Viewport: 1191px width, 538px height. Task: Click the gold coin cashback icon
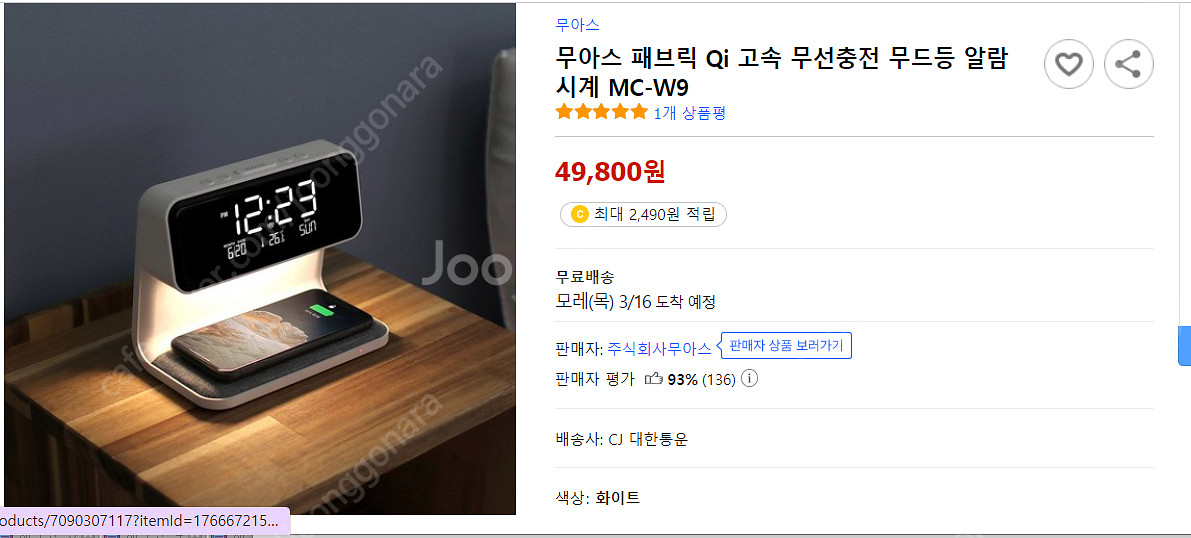580,215
